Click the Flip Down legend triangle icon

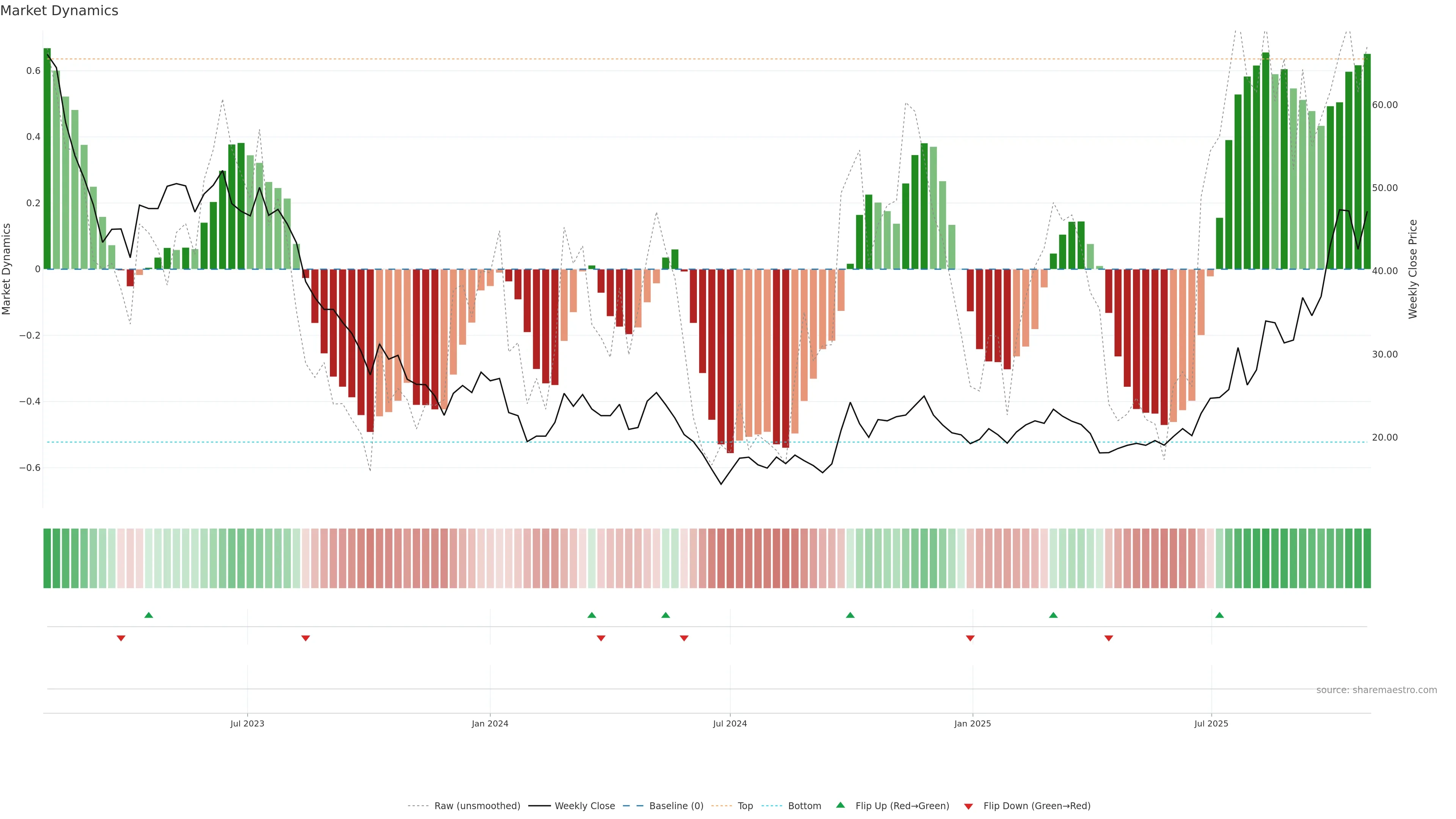968,806
